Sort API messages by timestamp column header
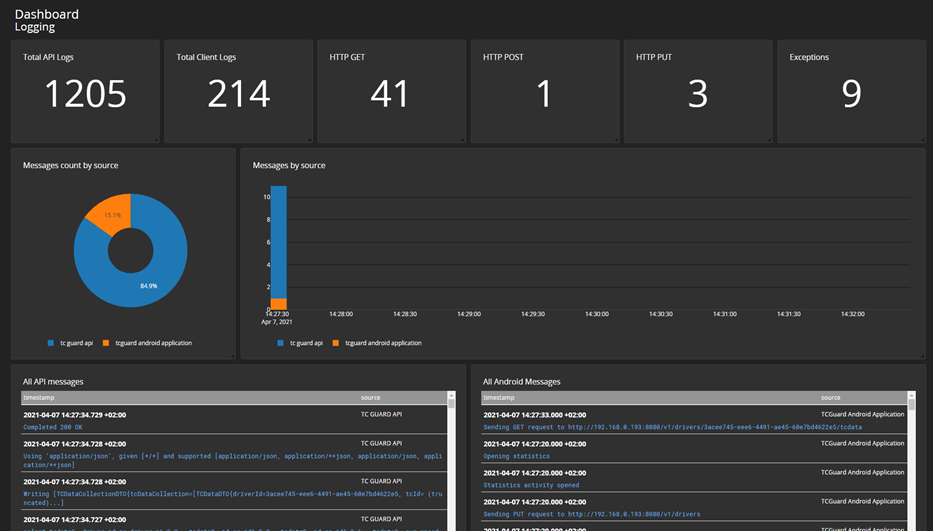Viewport: 933px width, 531px height. [x=39, y=398]
